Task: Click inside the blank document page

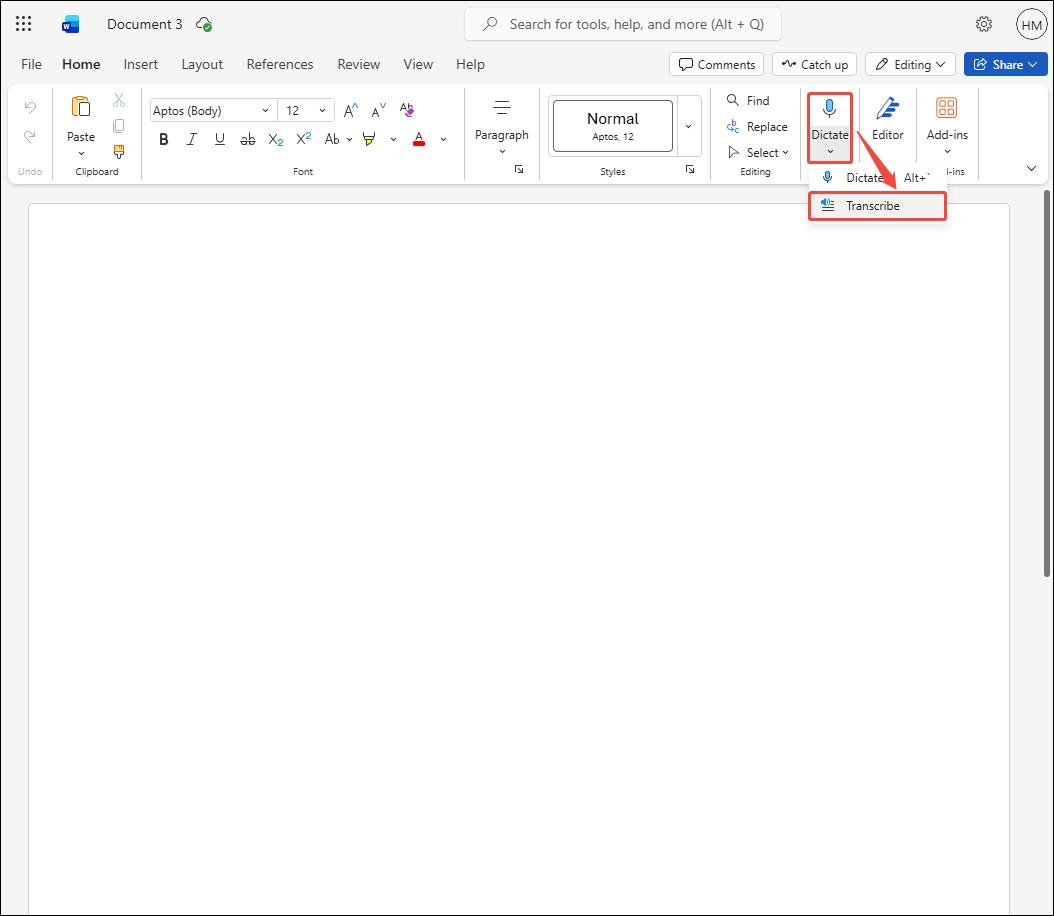Action: click(518, 558)
